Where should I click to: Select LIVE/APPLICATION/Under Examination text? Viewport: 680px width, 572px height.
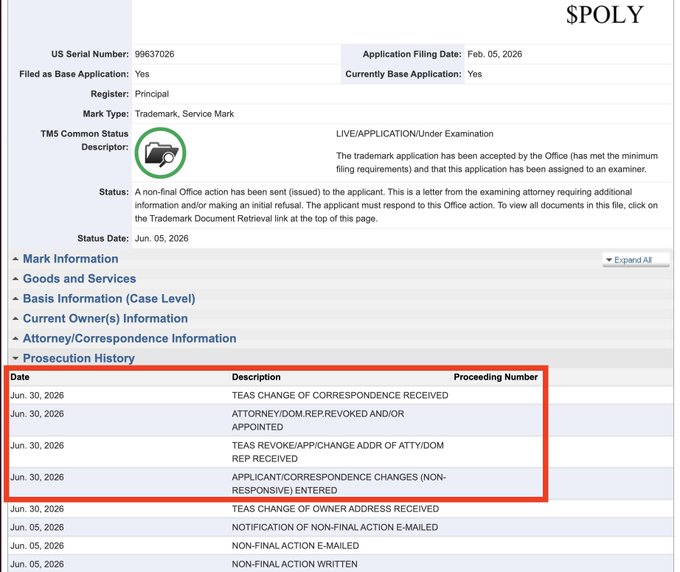coord(415,134)
